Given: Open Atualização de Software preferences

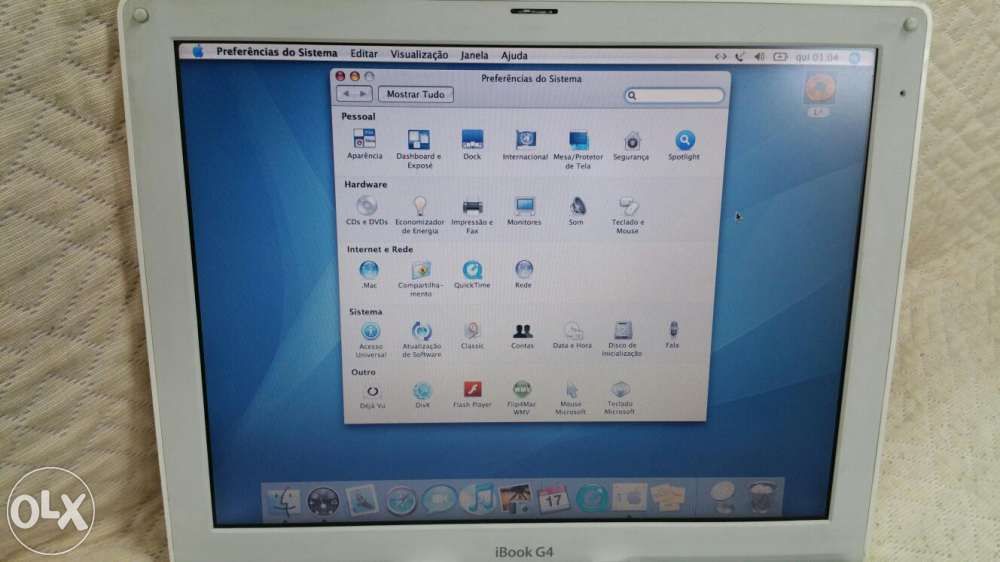Looking at the screenshot, I should (422, 339).
